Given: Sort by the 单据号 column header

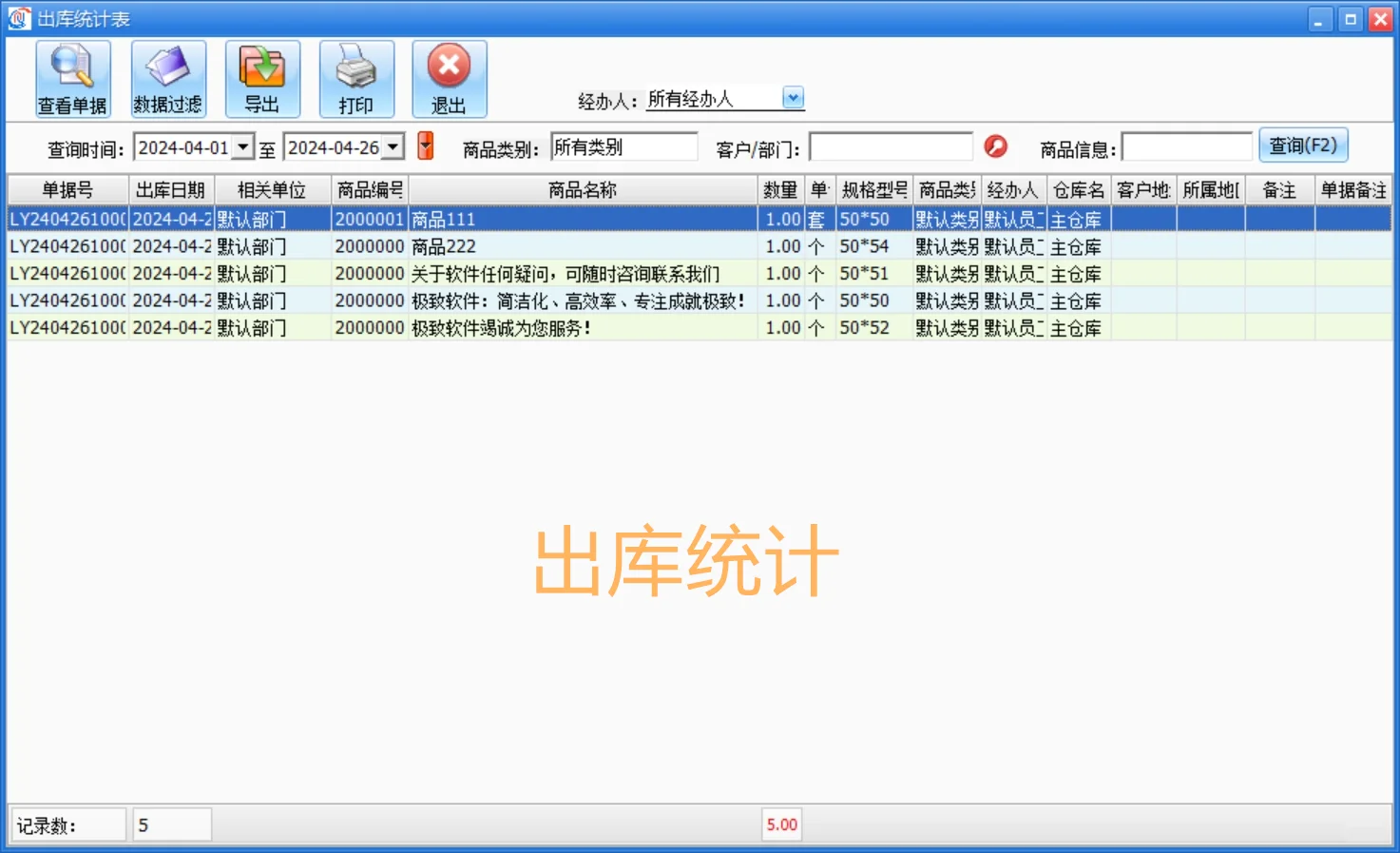Looking at the screenshot, I should [67, 190].
